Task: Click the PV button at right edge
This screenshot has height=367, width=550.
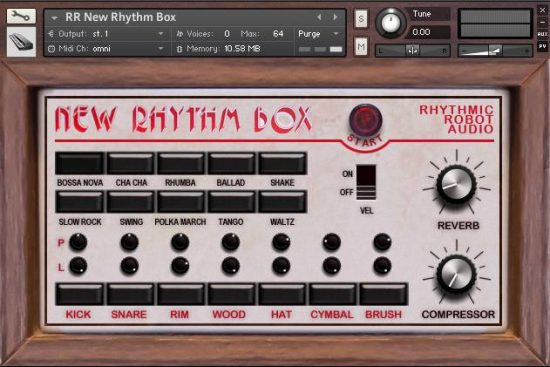Action: tap(542, 46)
